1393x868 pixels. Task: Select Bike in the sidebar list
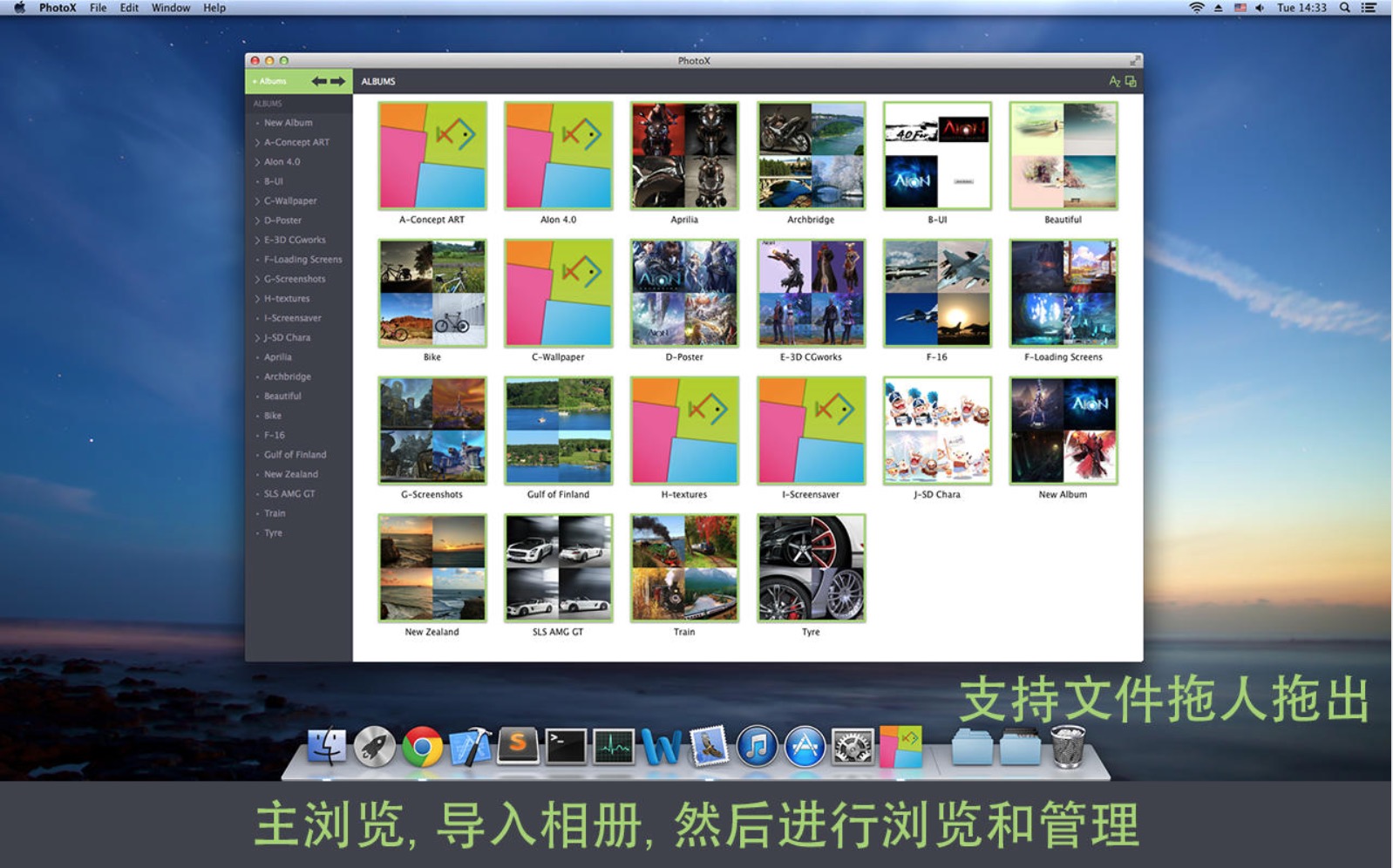pos(273,416)
